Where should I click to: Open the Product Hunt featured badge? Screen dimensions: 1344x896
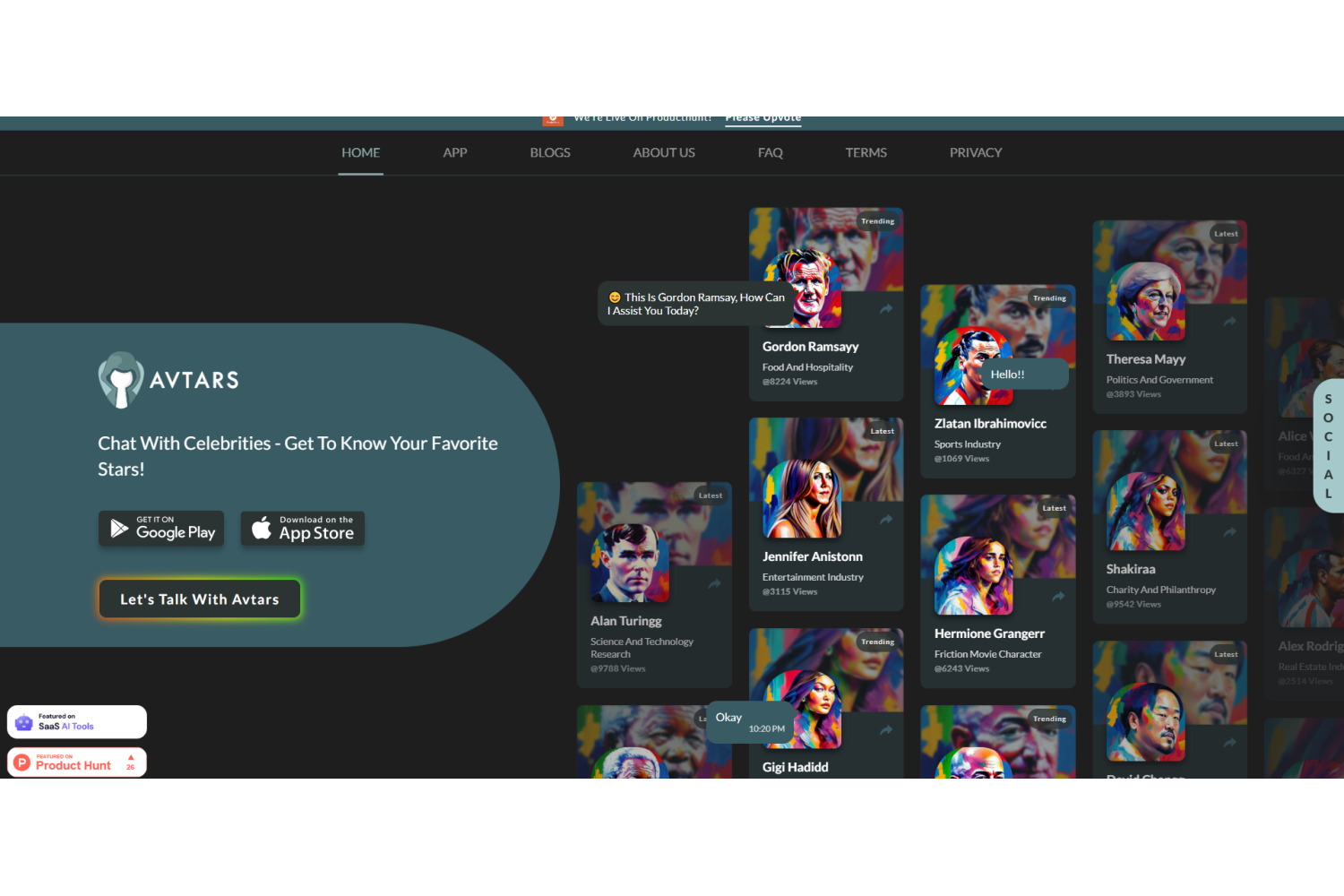tap(77, 762)
